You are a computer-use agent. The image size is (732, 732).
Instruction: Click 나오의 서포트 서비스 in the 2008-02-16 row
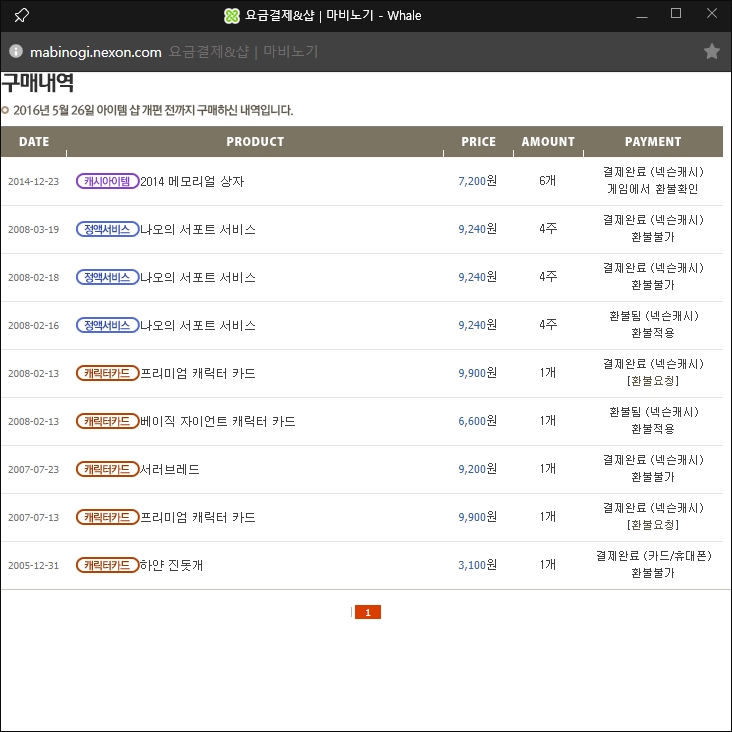pos(198,325)
